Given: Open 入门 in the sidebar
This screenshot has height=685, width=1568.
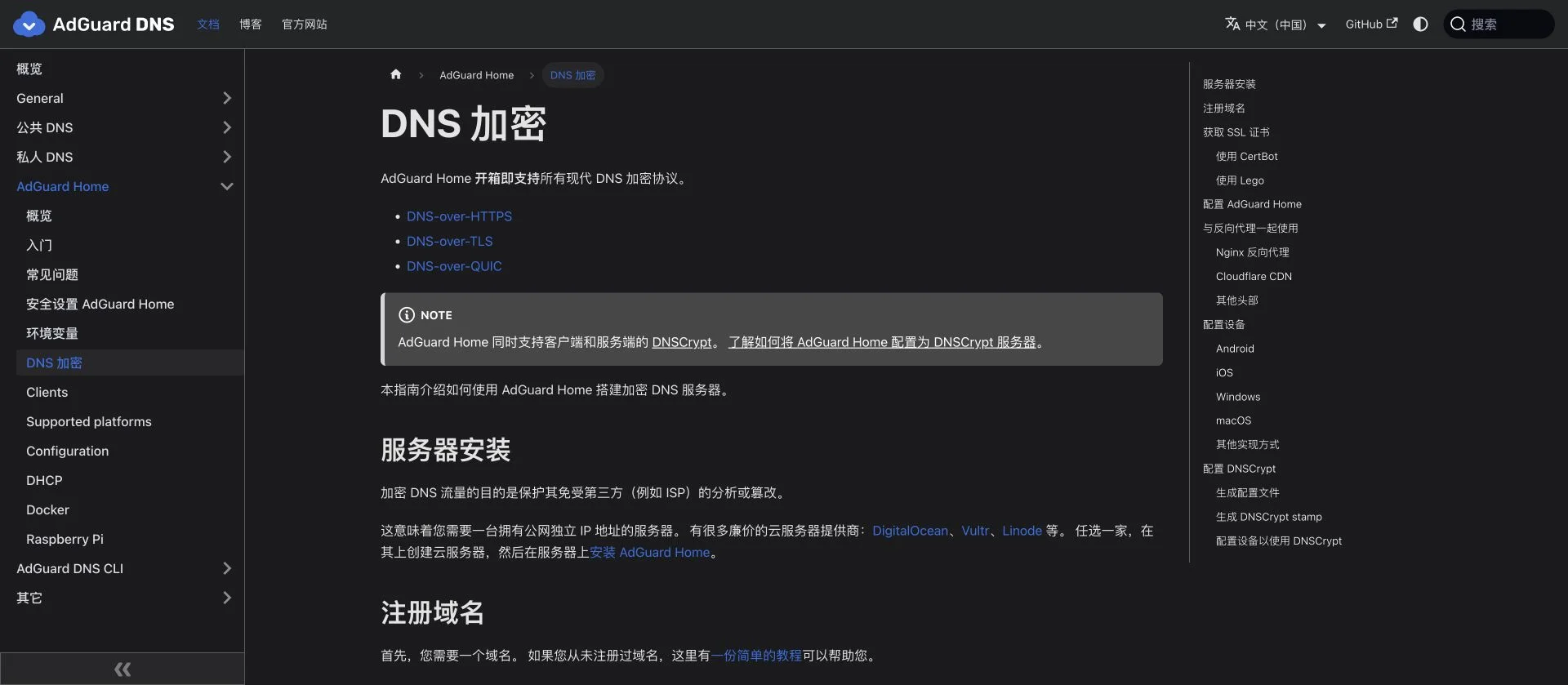Looking at the screenshot, I should tap(39, 245).
